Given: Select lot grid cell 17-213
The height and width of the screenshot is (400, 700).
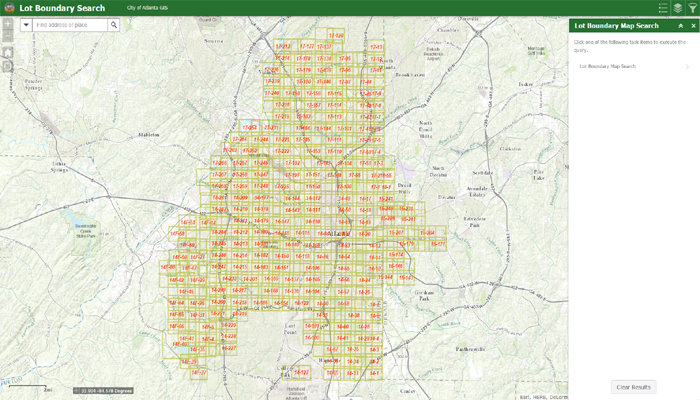Looking at the screenshot, I should pyautogui.click(x=283, y=46).
